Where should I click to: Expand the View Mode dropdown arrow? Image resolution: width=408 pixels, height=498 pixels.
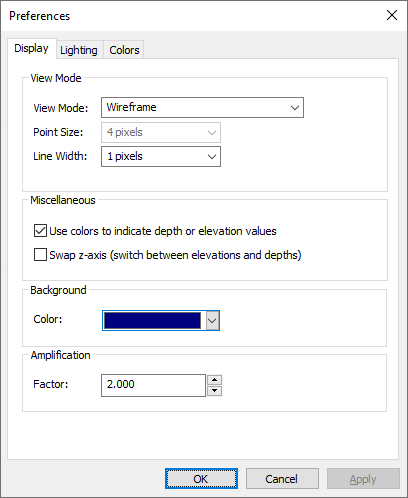295,108
